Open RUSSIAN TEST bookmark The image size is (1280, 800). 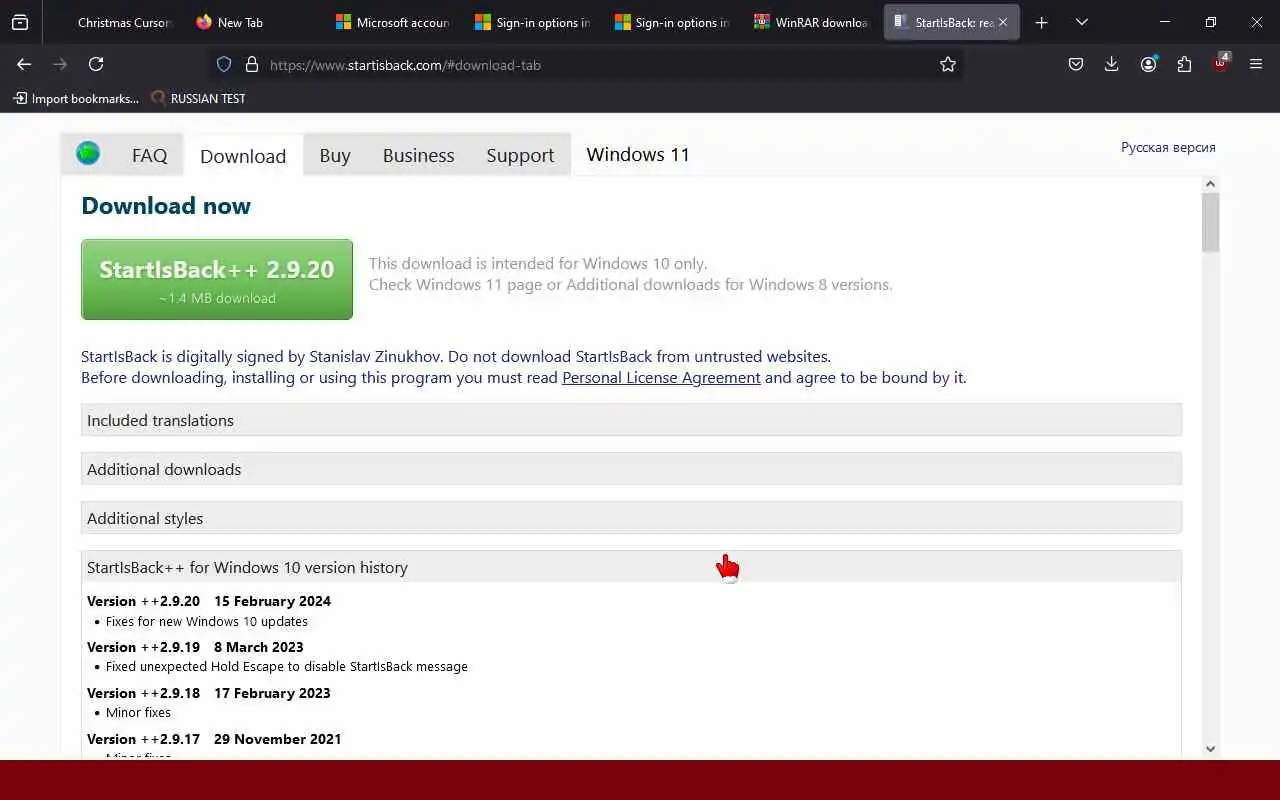tap(198, 98)
